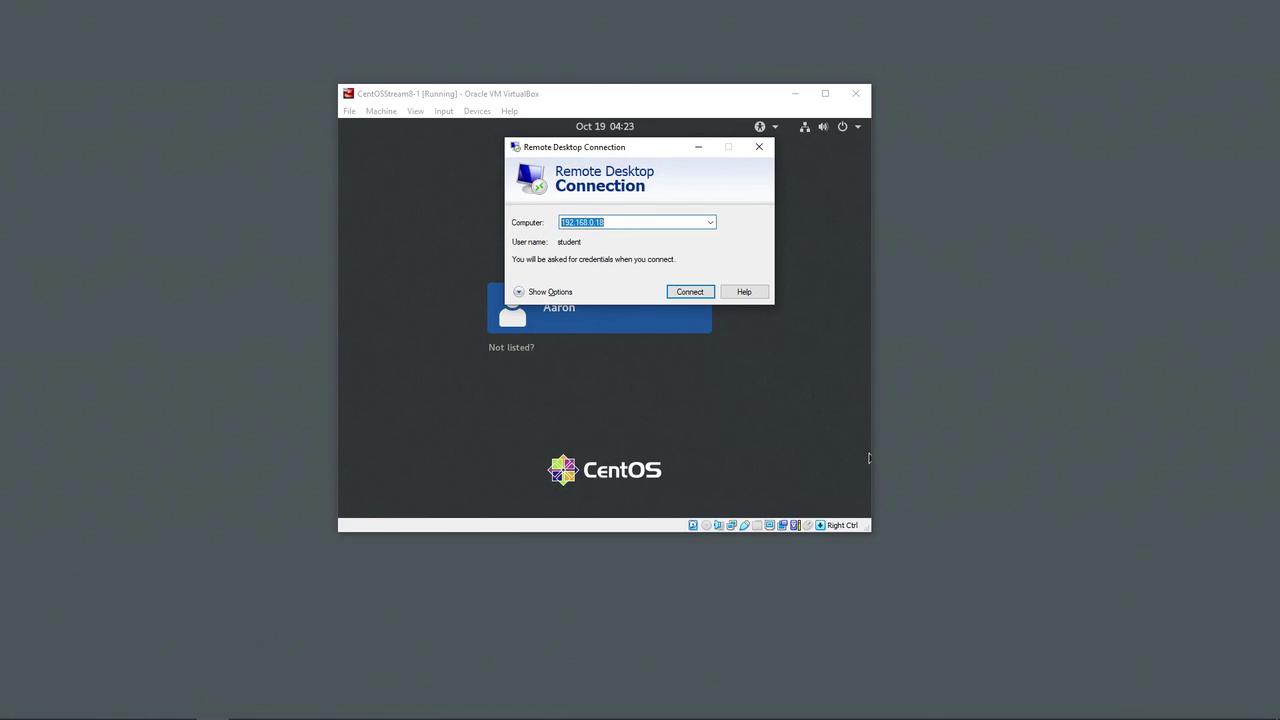The height and width of the screenshot is (720, 1280).
Task: Click the hard disk activity icon in VirtualBox status bar
Action: (693, 525)
